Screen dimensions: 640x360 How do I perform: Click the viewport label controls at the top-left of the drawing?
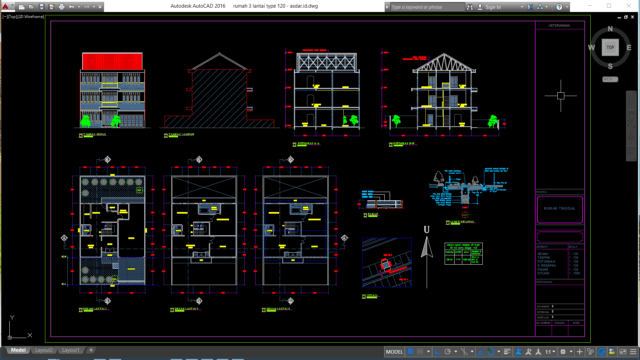[x=23, y=17]
